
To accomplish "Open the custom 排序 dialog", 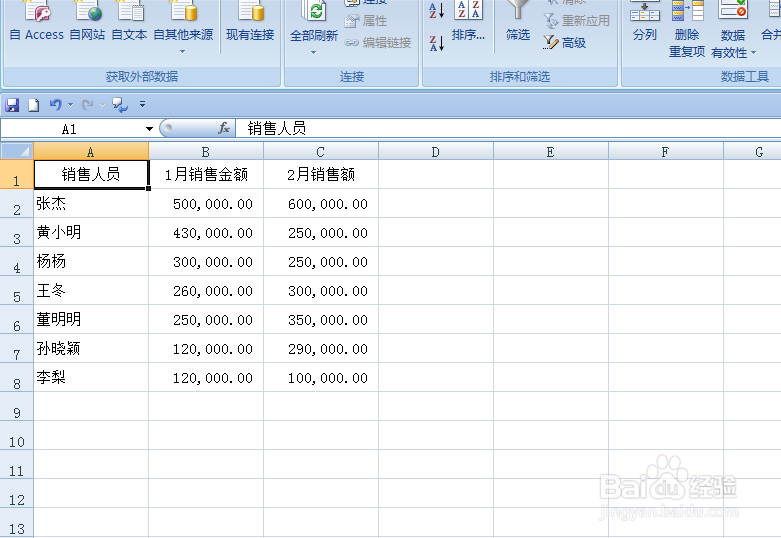I will click(468, 22).
